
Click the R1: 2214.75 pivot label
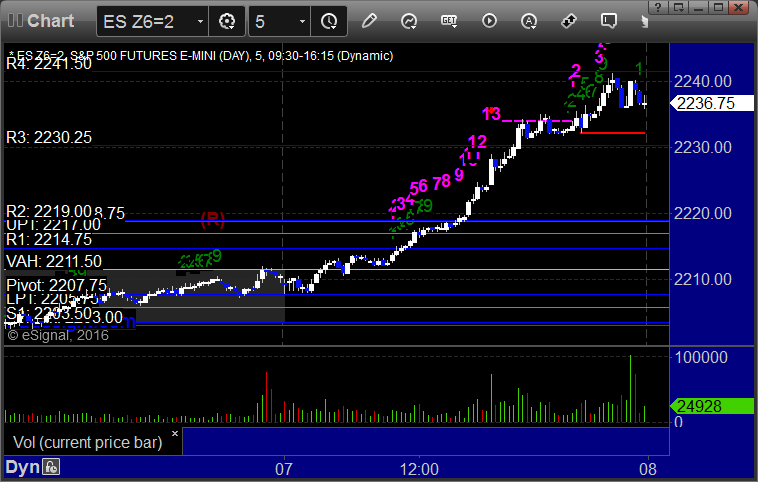coord(49,239)
